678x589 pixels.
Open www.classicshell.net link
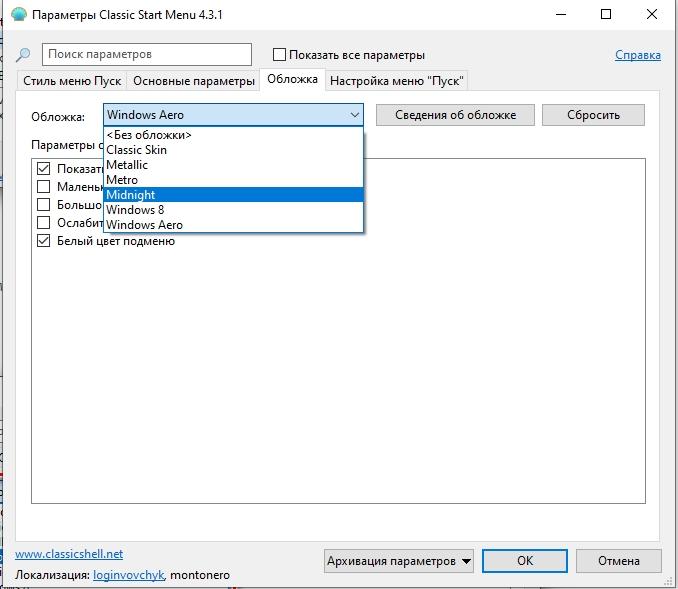[69, 554]
